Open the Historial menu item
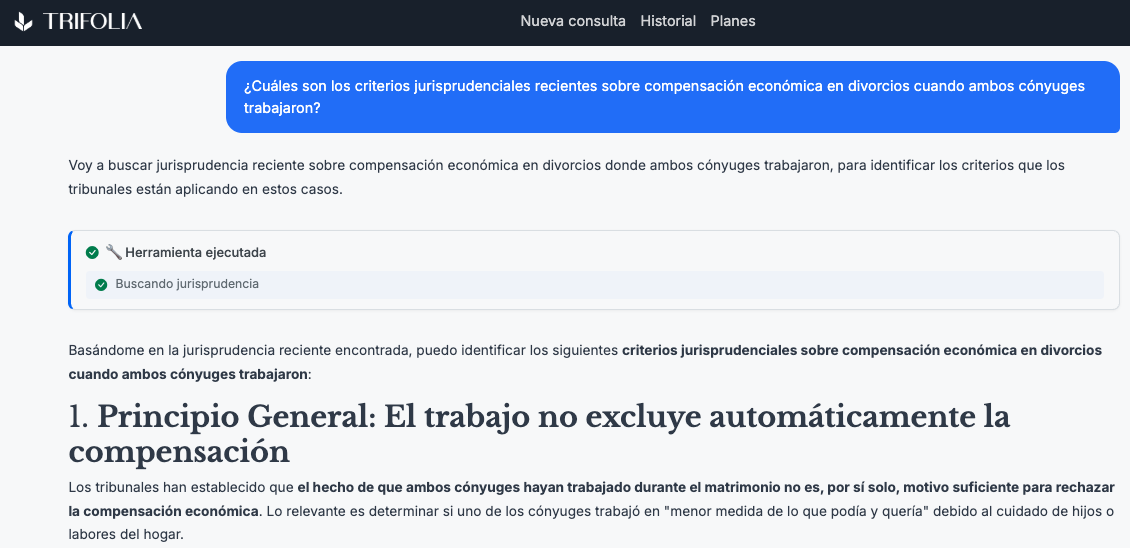The height and width of the screenshot is (548, 1130). (668, 21)
